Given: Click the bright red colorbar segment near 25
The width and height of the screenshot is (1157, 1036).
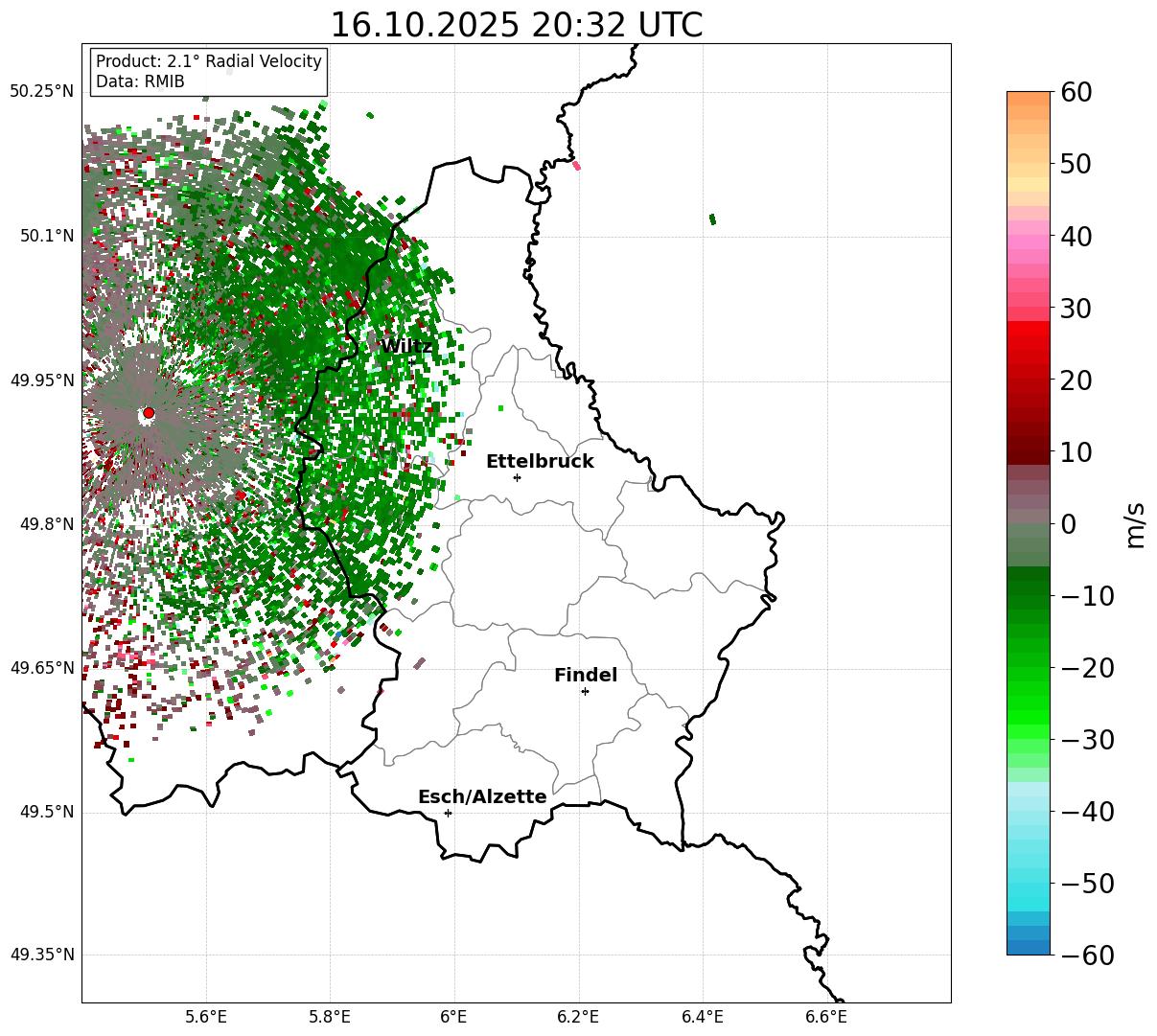Looking at the screenshot, I should (1029, 329).
